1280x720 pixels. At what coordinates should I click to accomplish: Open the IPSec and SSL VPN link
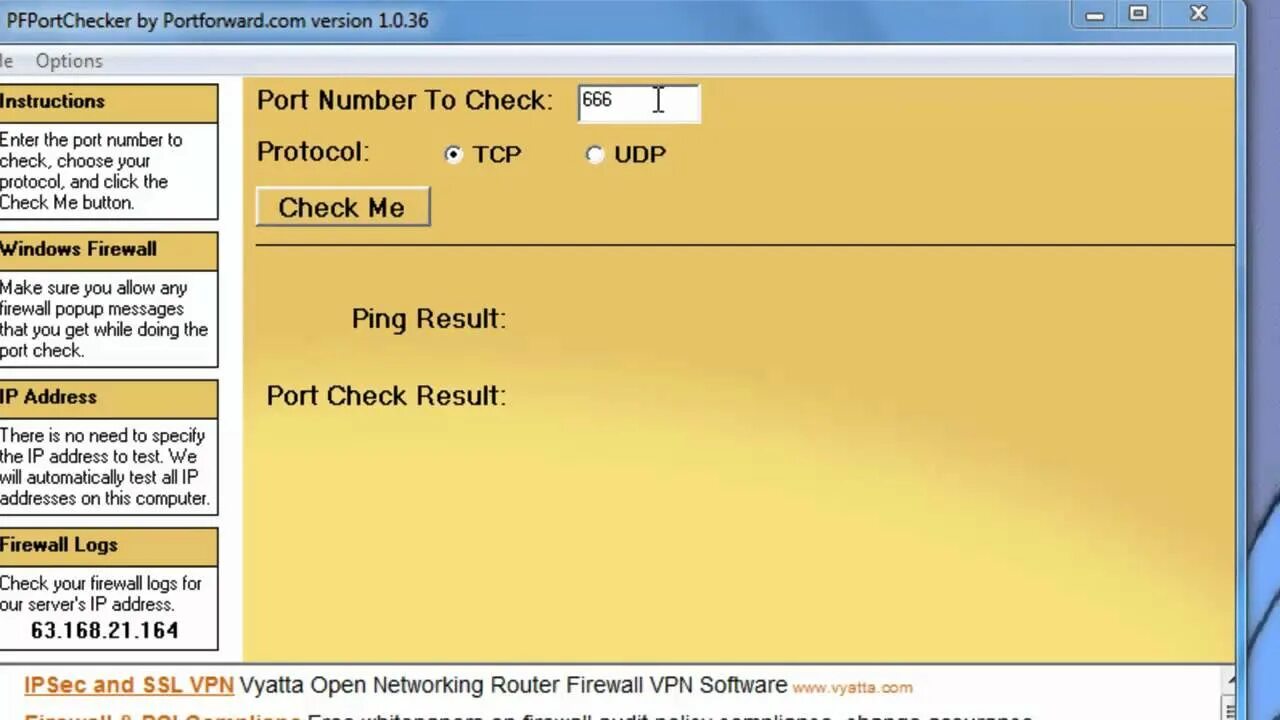128,685
